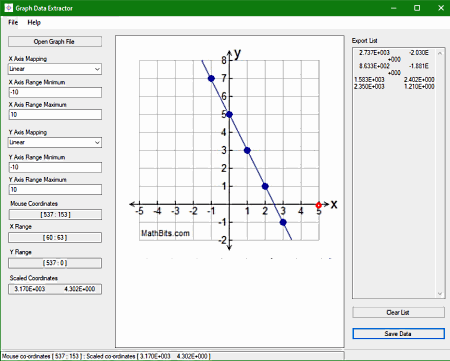Screen dimensions: 450x361
Task: Click the Export List scroll up arrow
Action: click(440, 53)
